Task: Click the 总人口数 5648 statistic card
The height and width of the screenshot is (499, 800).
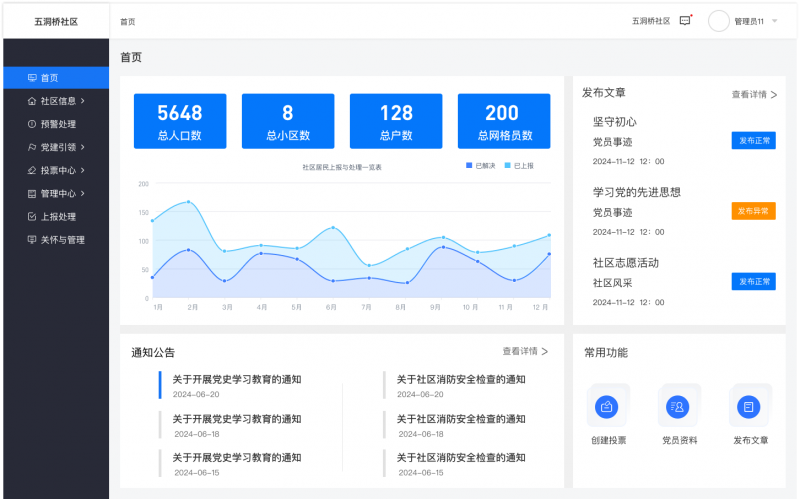Action: (x=180, y=122)
